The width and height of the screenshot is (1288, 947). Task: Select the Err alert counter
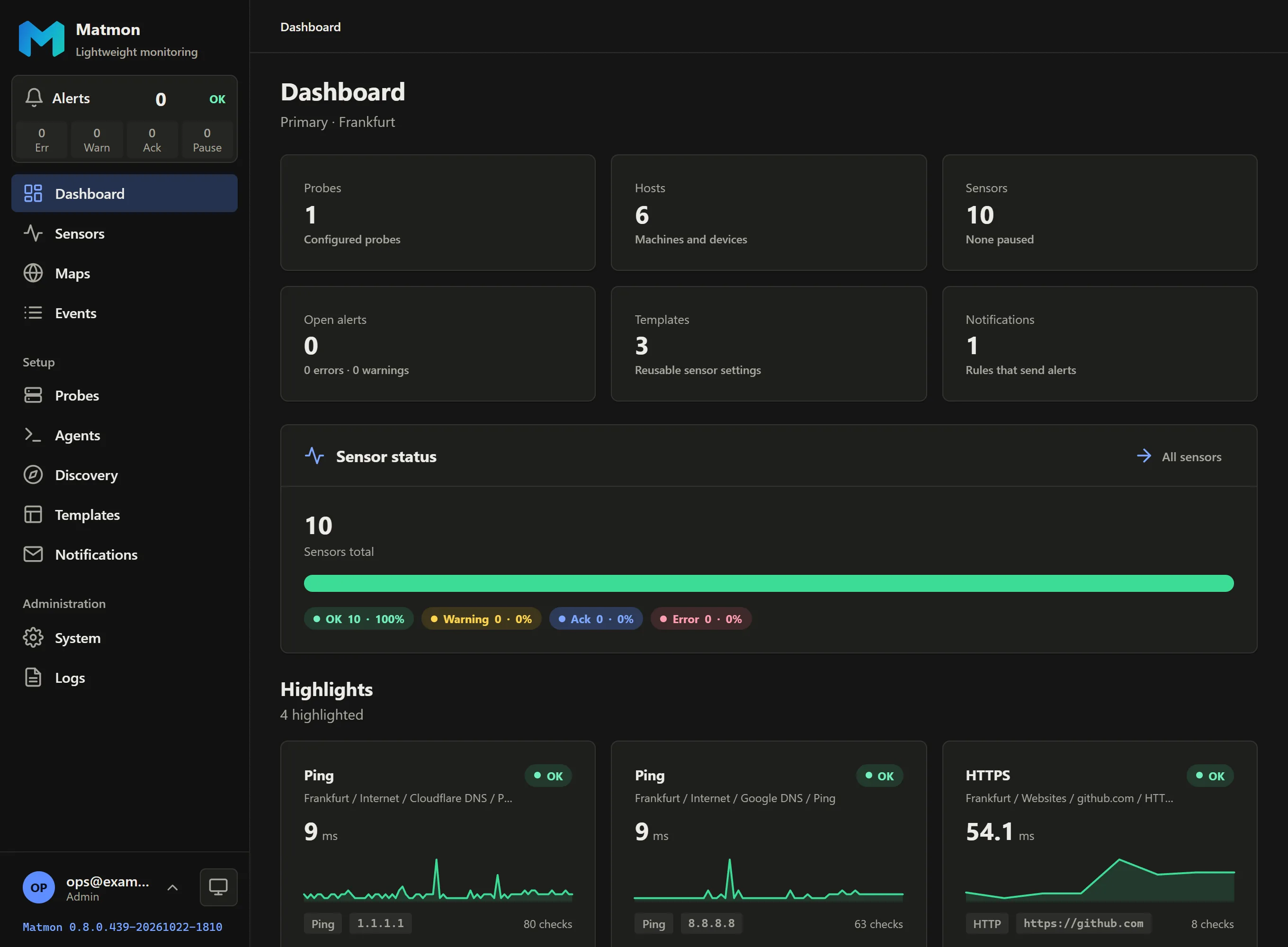pyautogui.click(x=42, y=139)
